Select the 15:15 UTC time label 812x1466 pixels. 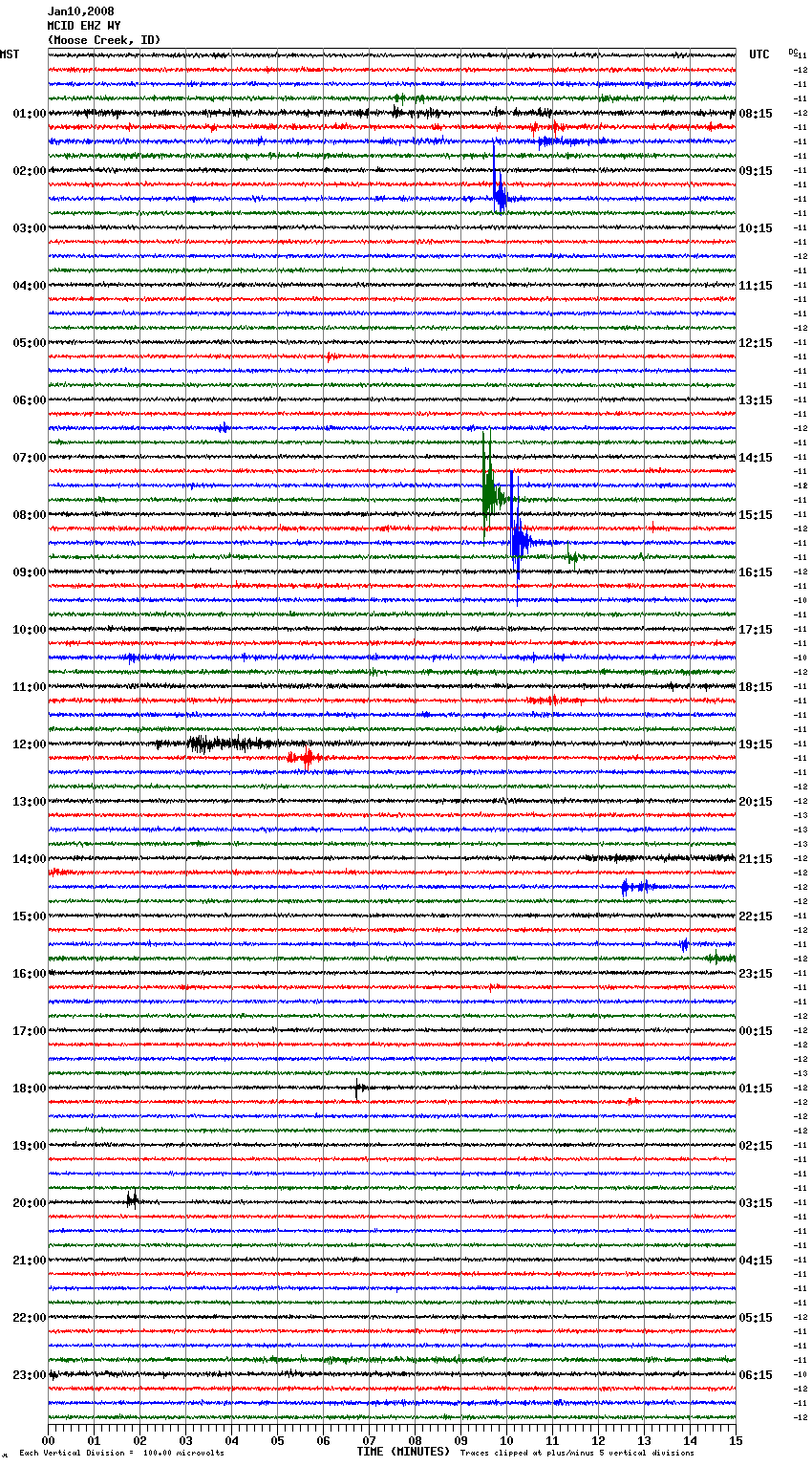coord(756,515)
